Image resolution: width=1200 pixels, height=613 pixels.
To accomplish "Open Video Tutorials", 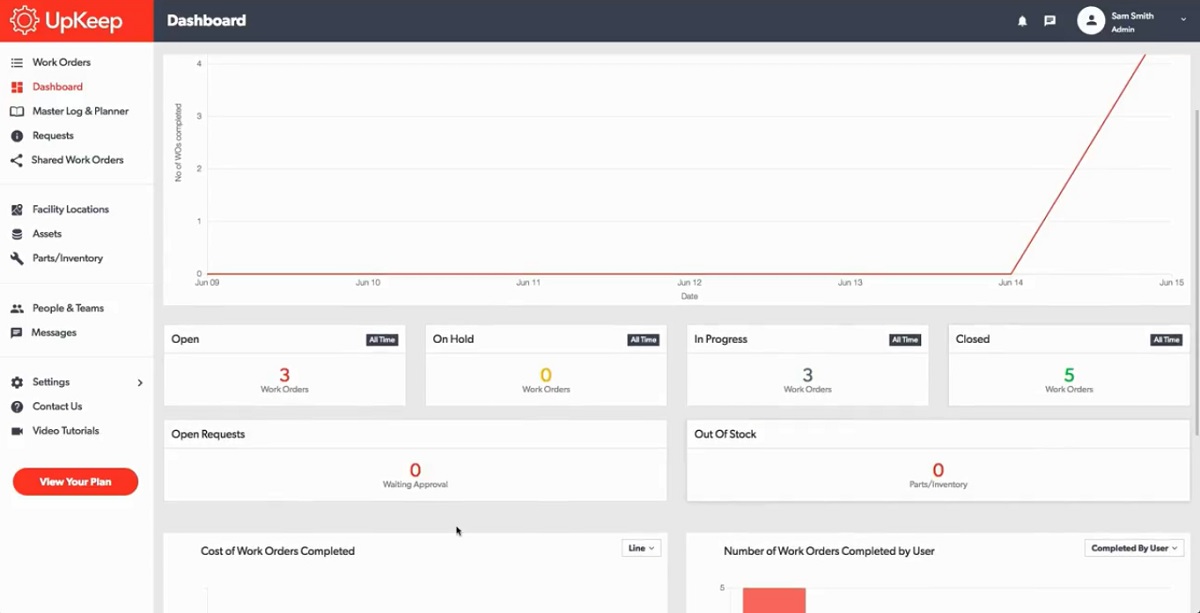I will pyautogui.click(x=66, y=430).
